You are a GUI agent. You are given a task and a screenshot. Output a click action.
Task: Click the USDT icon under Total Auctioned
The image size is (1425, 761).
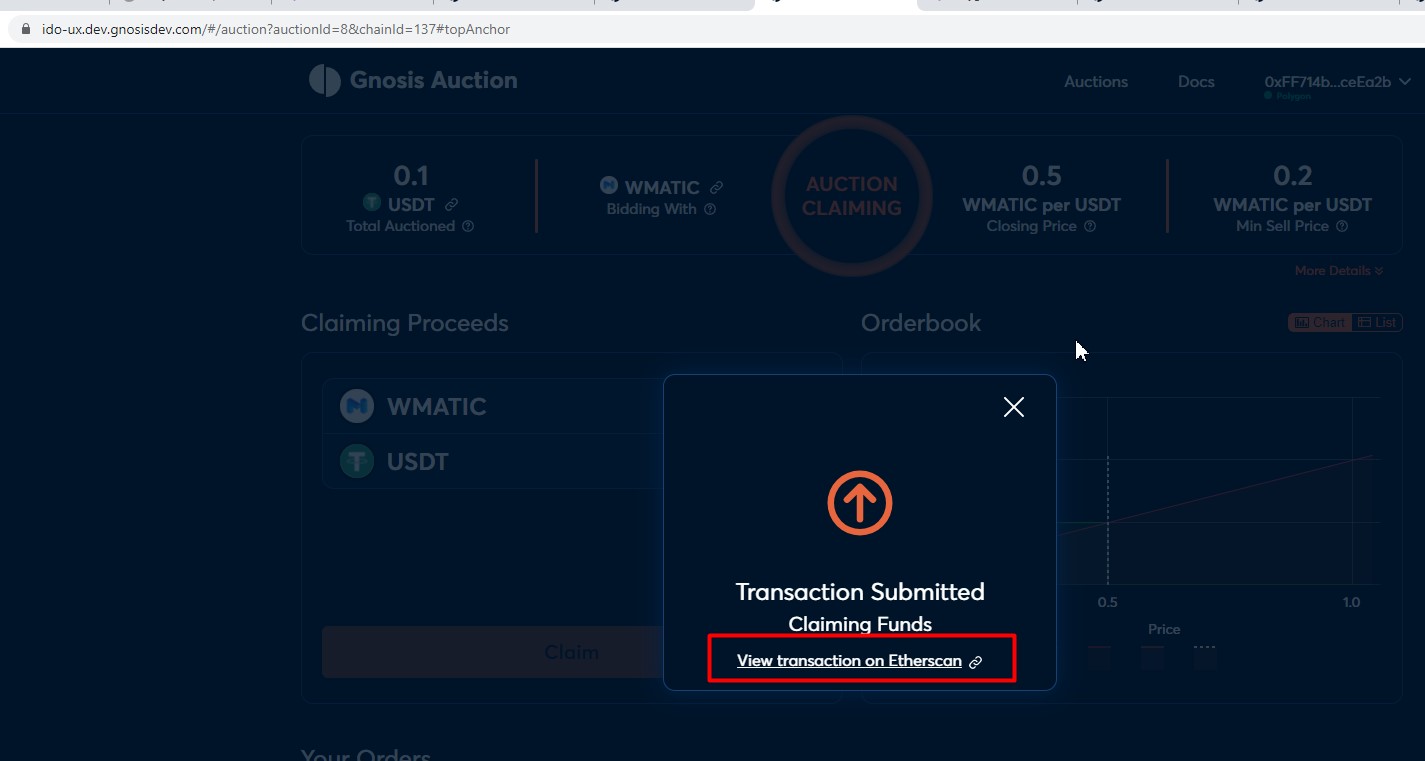[372, 203]
